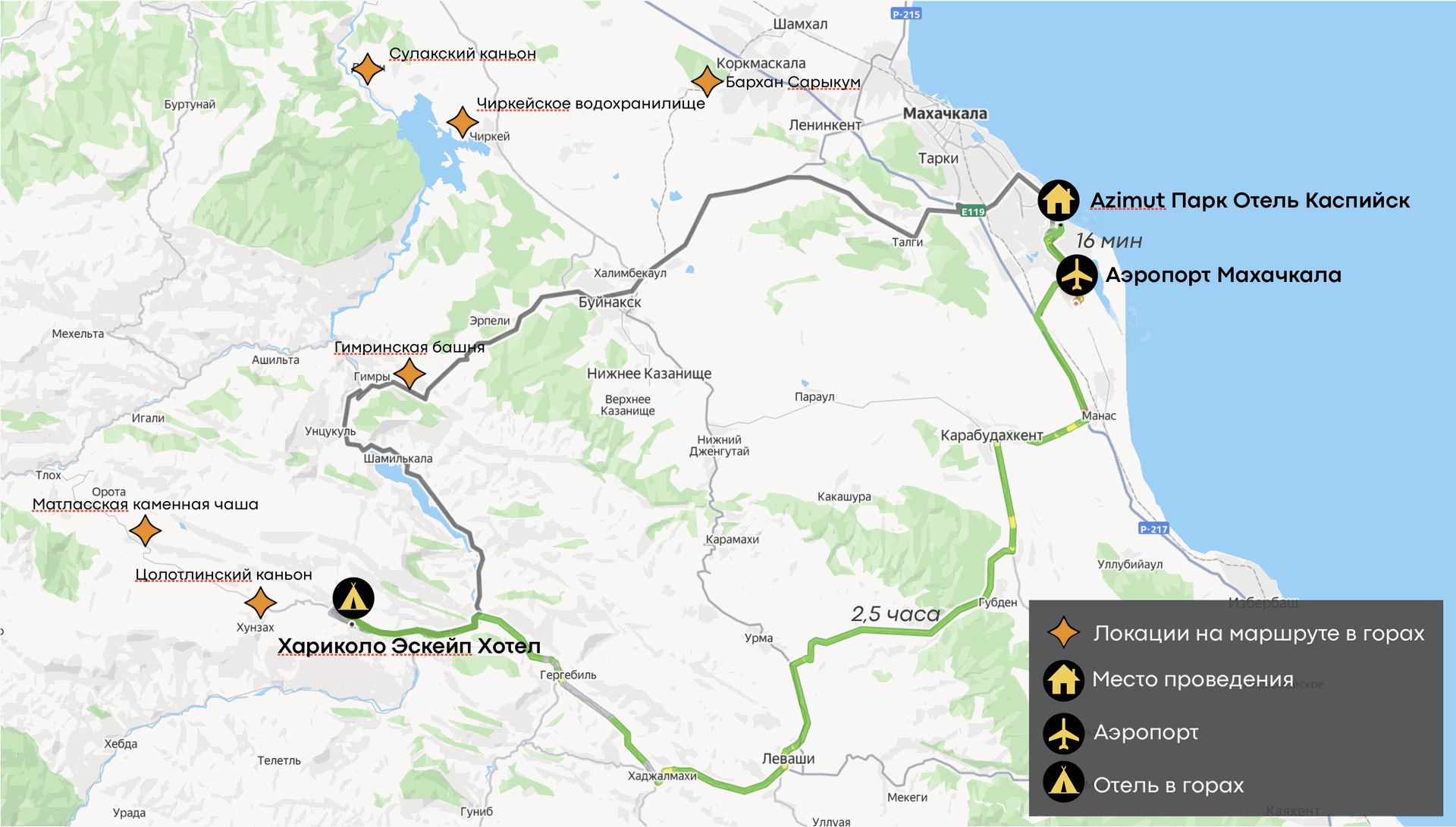Click the 16 мин route duration text

(1109, 241)
